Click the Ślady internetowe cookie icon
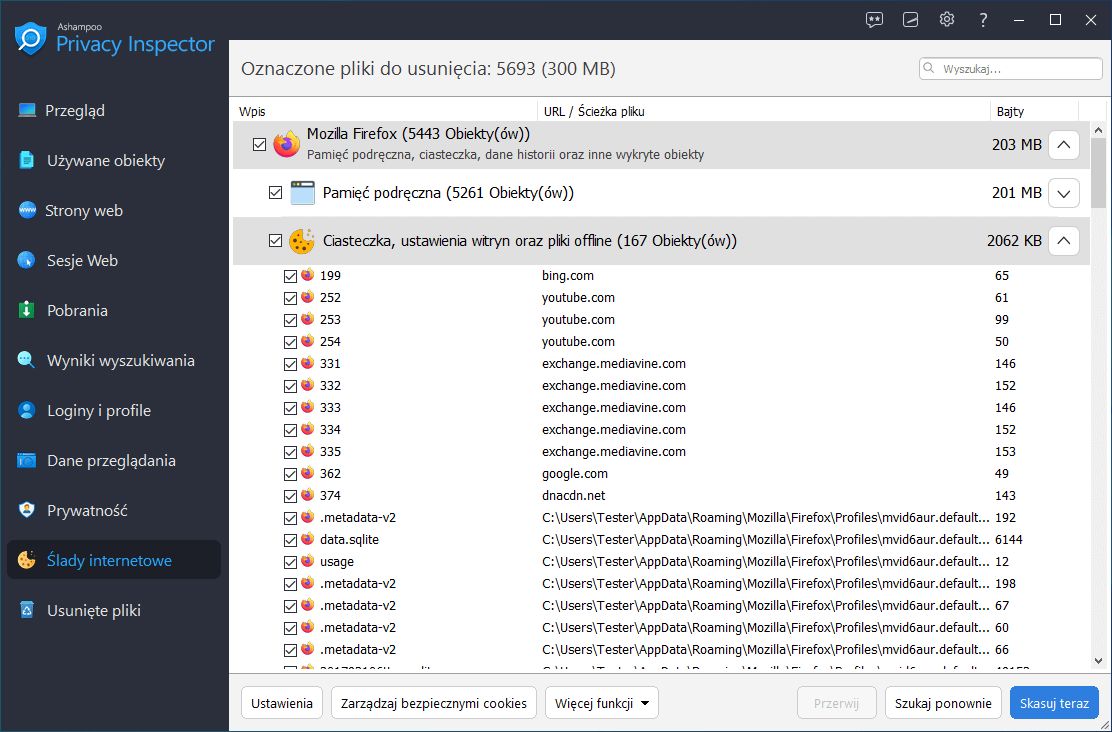1112x732 pixels. (x=26, y=560)
